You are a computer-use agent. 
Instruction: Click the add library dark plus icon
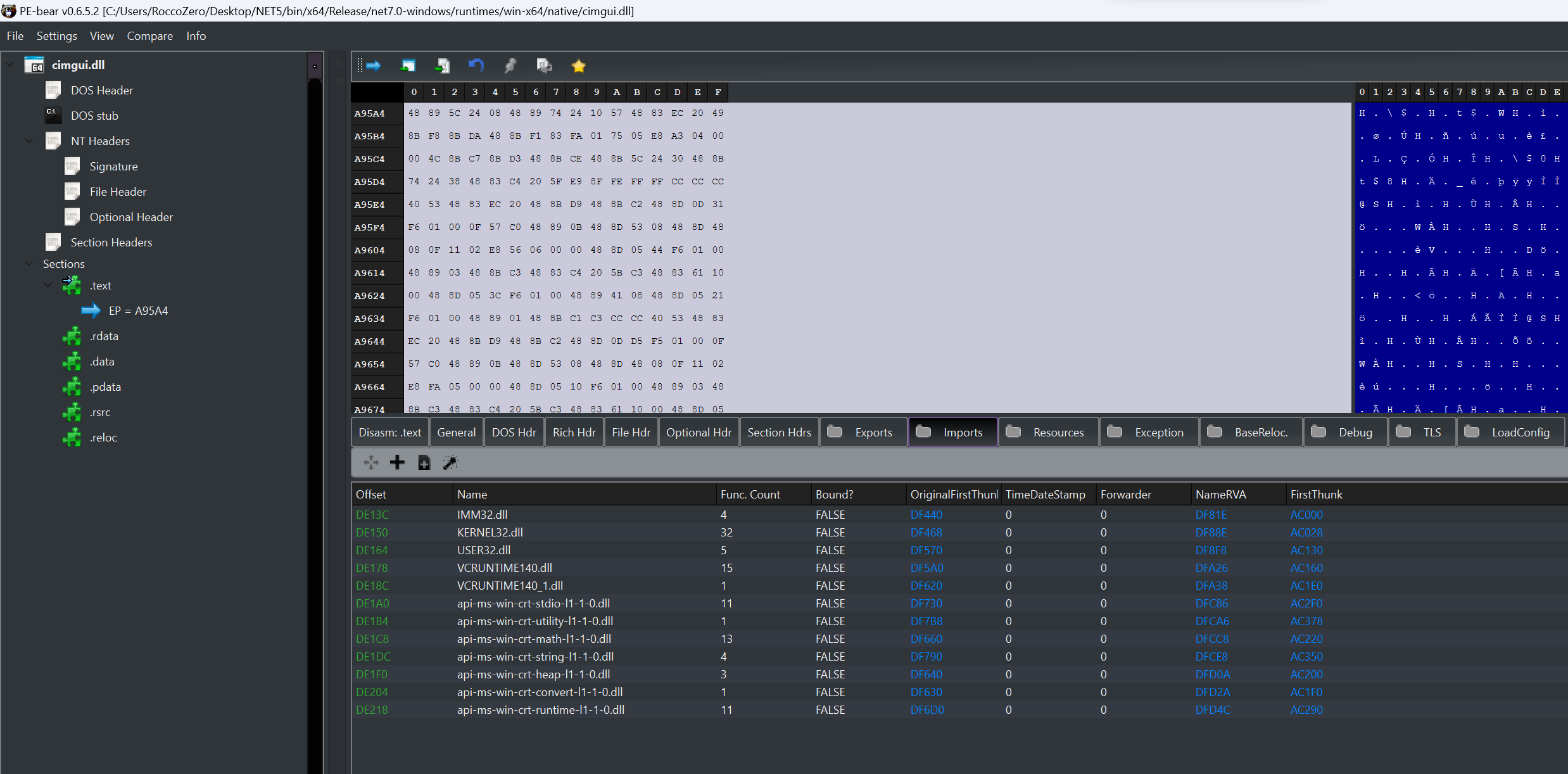424,463
